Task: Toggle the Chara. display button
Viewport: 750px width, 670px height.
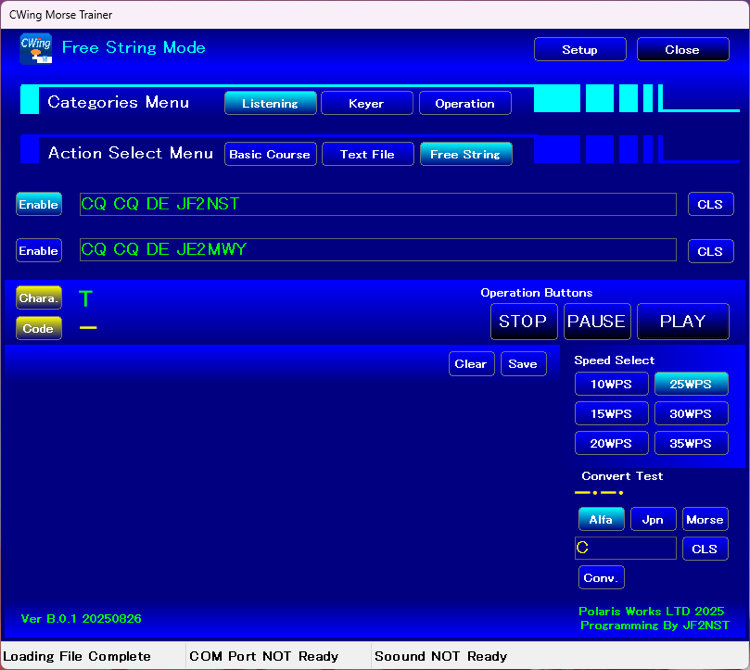Action: [38, 297]
